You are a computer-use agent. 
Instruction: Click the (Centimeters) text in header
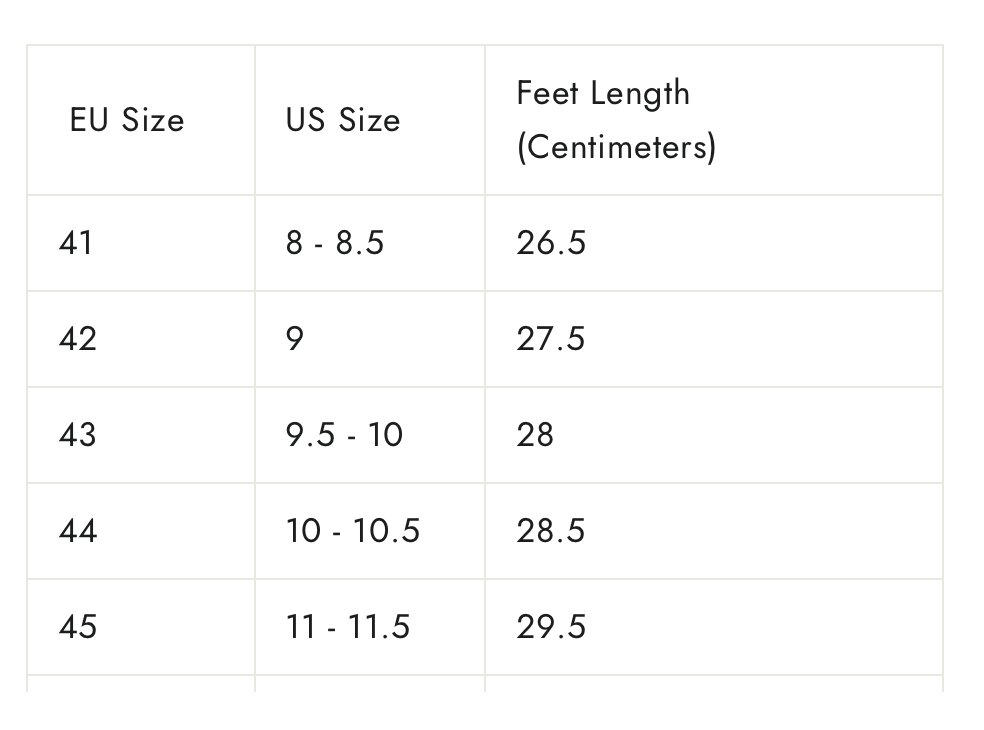pos(616,147)
